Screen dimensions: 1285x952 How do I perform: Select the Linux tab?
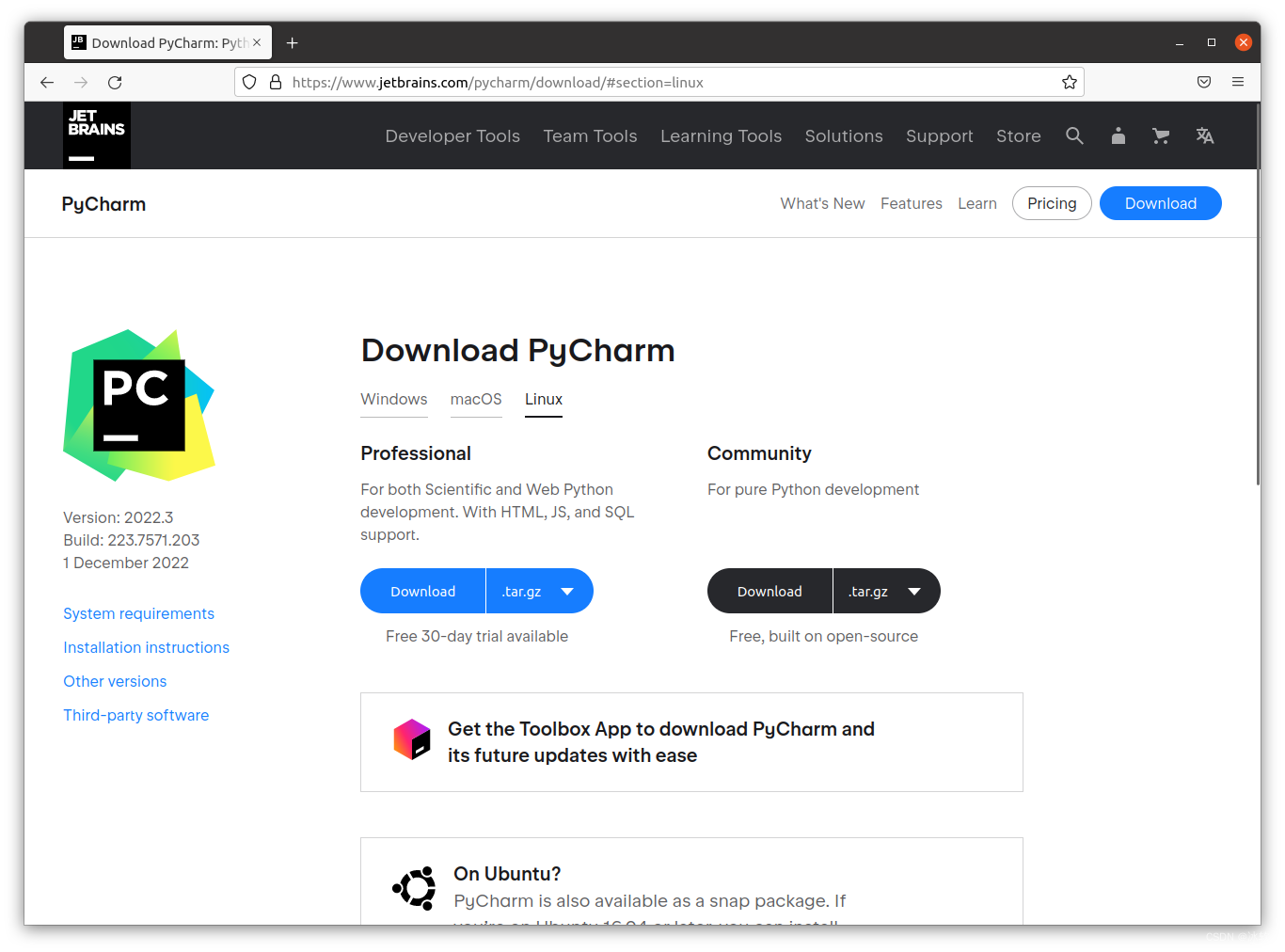[x=544, y=400]
